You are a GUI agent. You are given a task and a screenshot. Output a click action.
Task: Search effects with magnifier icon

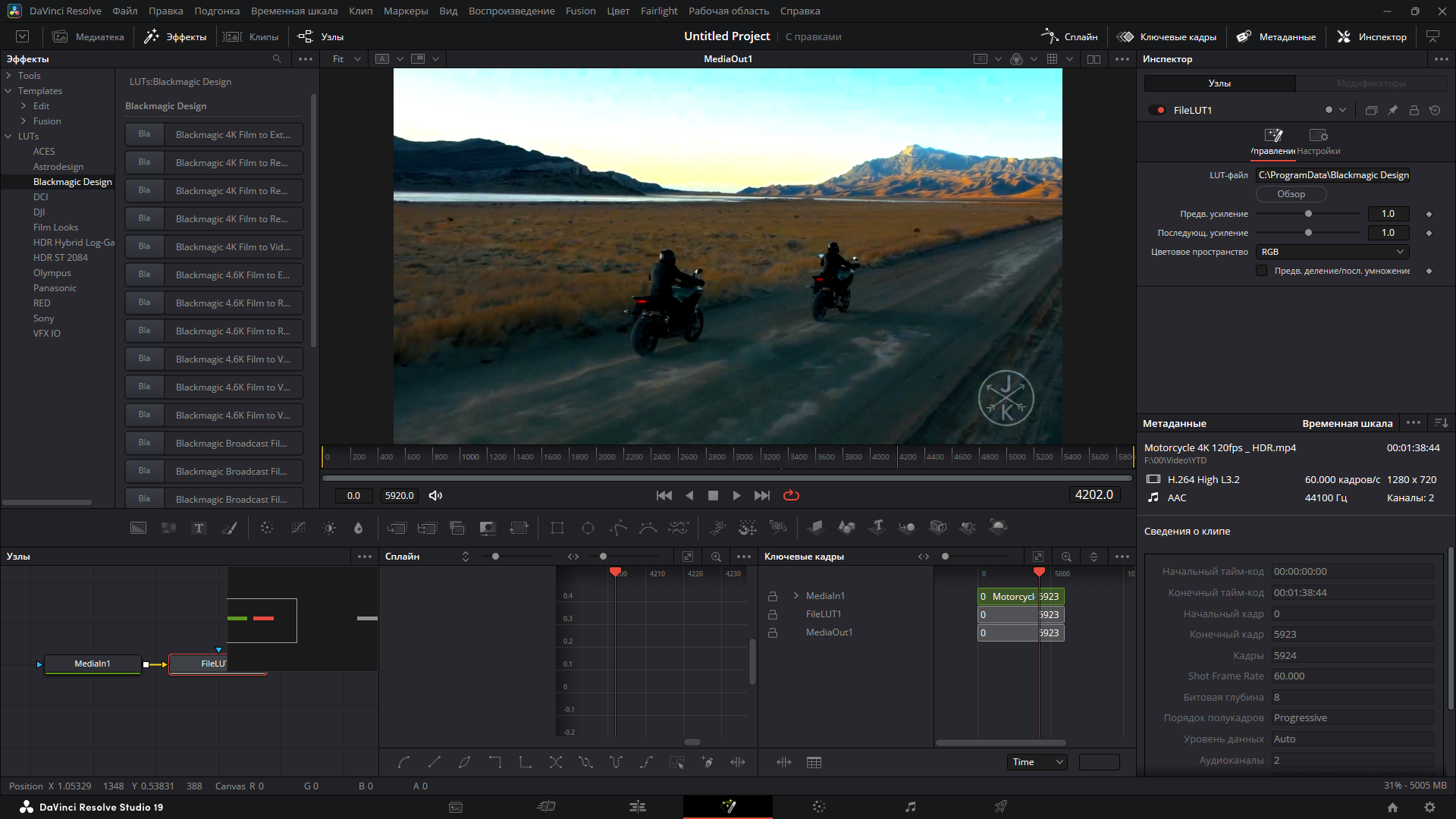pos(277,59)
